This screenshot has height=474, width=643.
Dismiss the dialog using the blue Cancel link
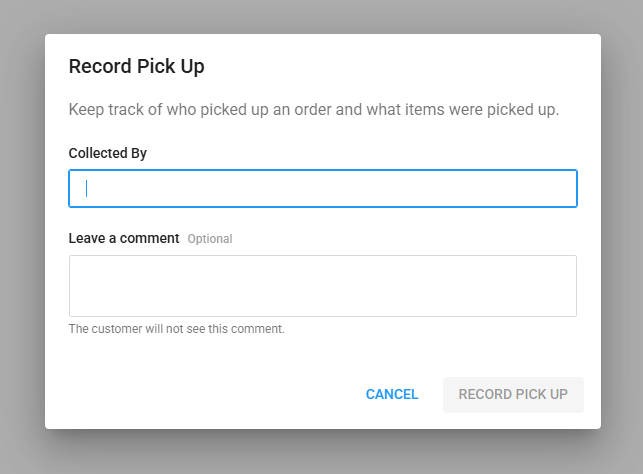[x=392, y=395]
